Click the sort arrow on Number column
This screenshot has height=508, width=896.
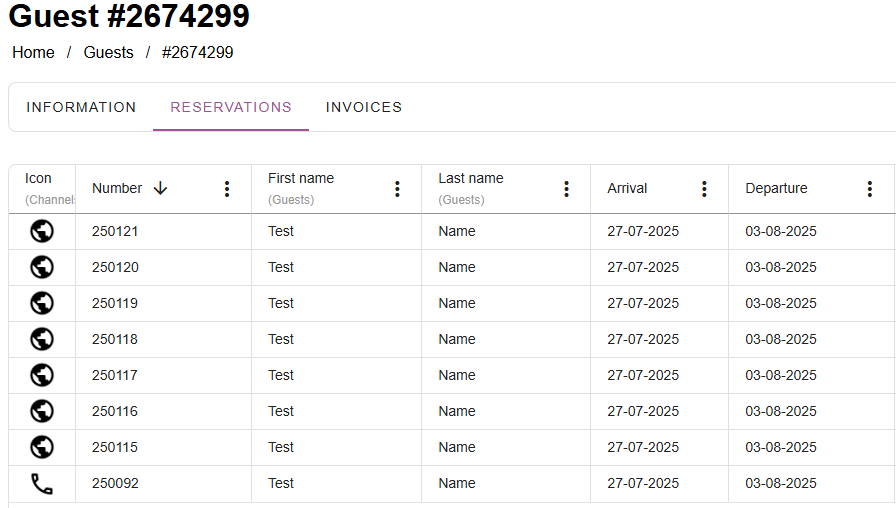161,188
